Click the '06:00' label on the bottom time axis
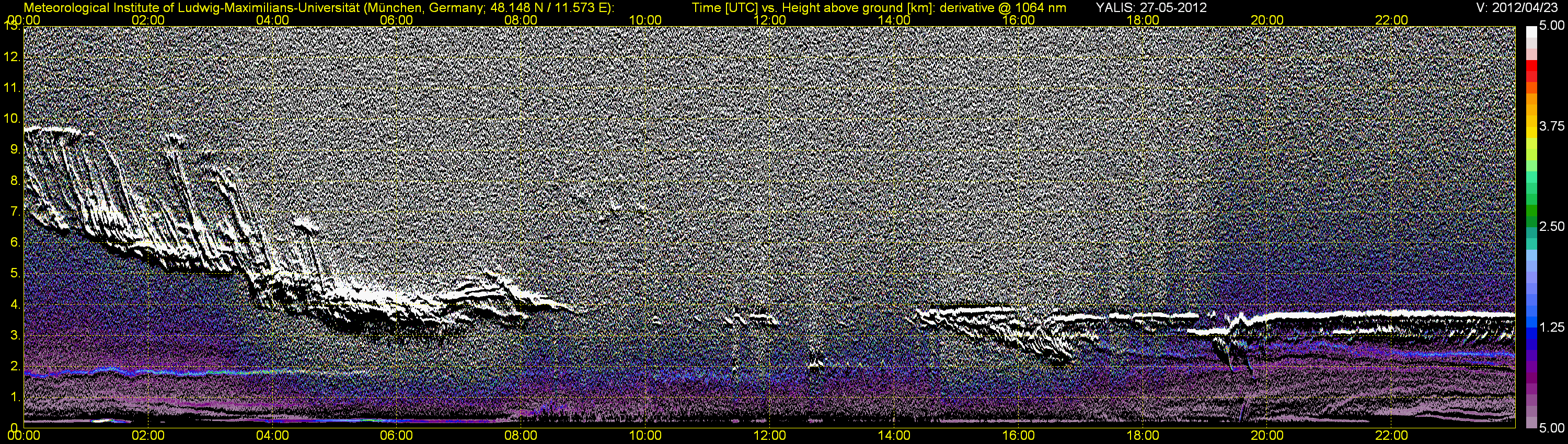Screen dimensions: 1568x444 pyautogui.click(x=396, y=436)
